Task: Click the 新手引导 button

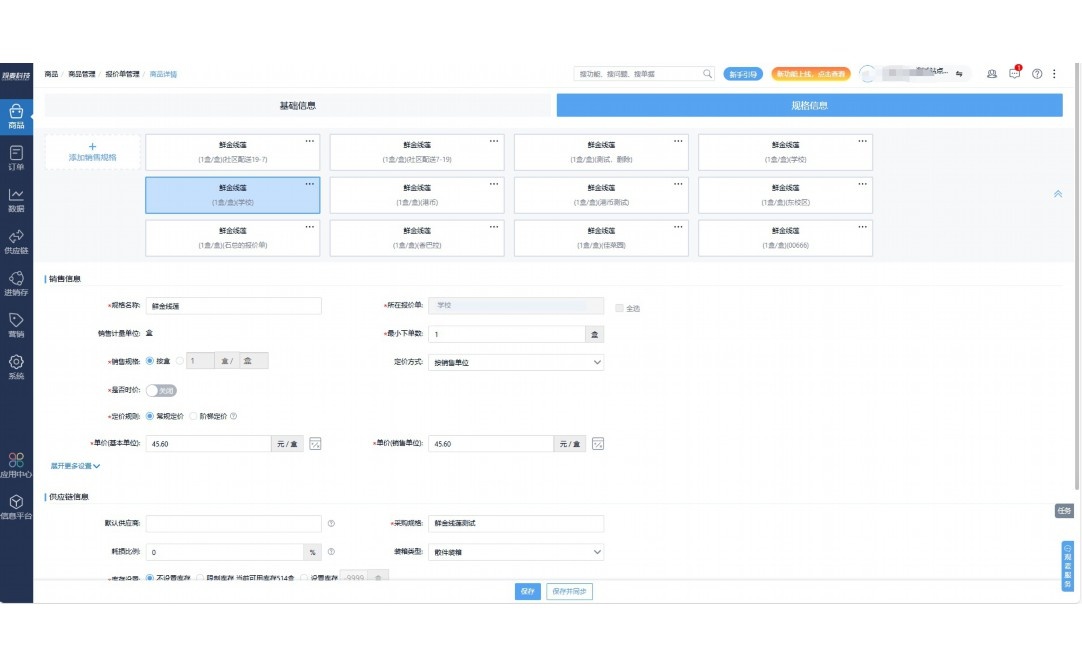Action: [743, 74]
